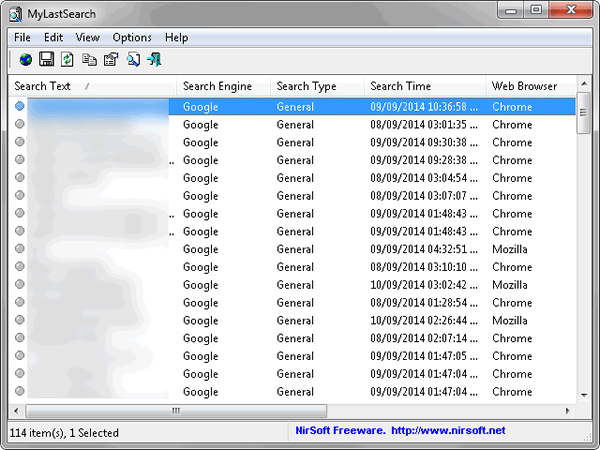Open Properties via the toolbar icon
Viewport: 600px width, 450px height.
111,60
